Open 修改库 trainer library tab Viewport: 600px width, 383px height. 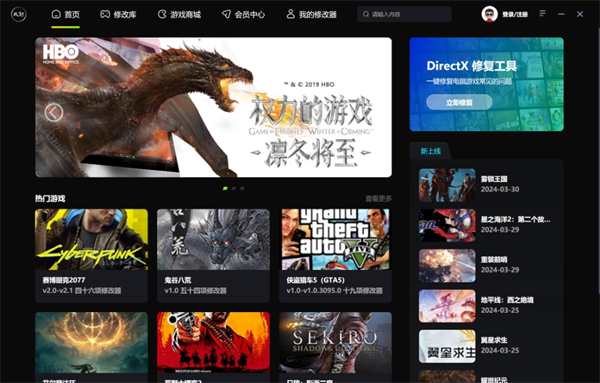pyautogui.click(x=118, y=15)
